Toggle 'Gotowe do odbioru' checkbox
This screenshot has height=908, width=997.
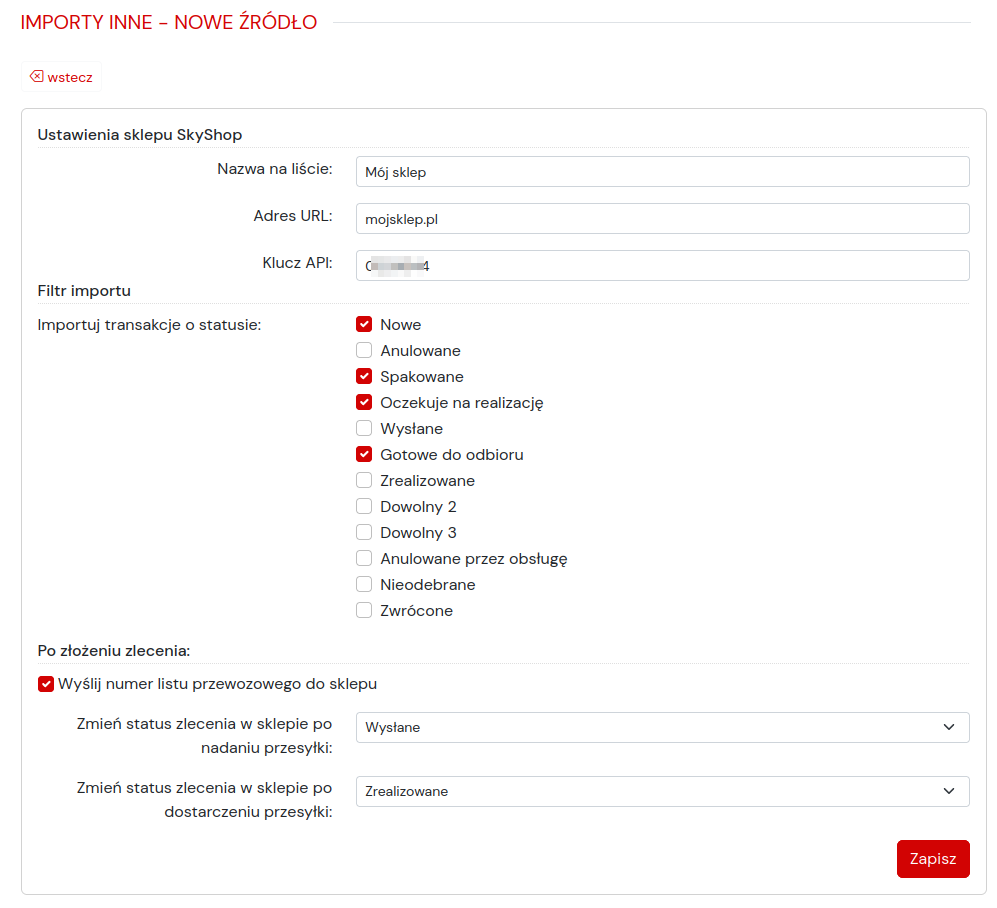pyautogui.click(x=364, y=455)
